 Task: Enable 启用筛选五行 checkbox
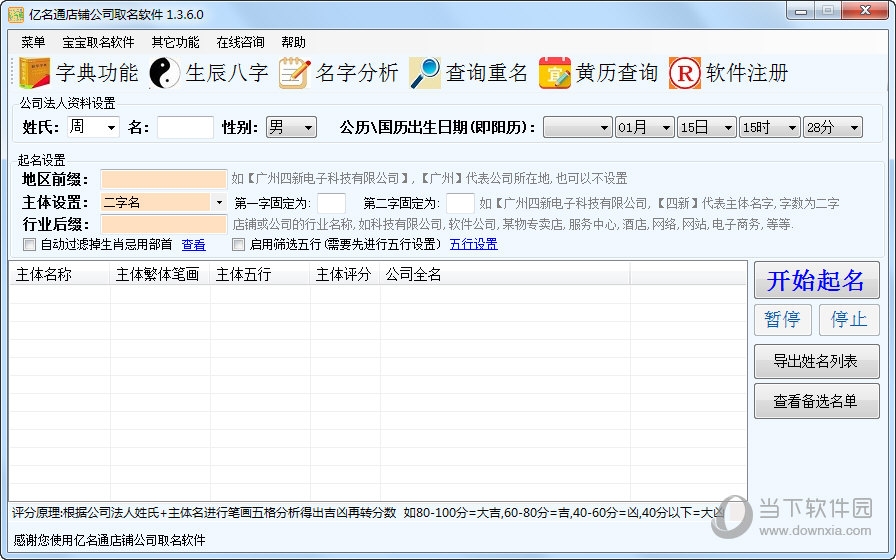pos(238,245)
